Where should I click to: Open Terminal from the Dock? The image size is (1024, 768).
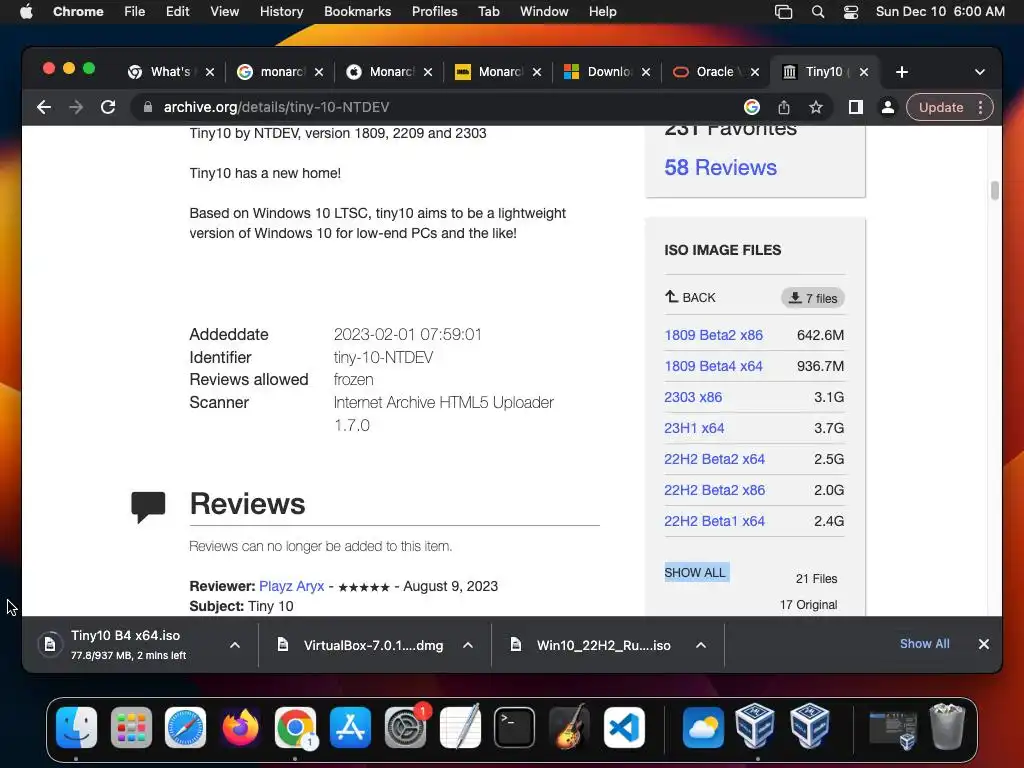(515, 728)
